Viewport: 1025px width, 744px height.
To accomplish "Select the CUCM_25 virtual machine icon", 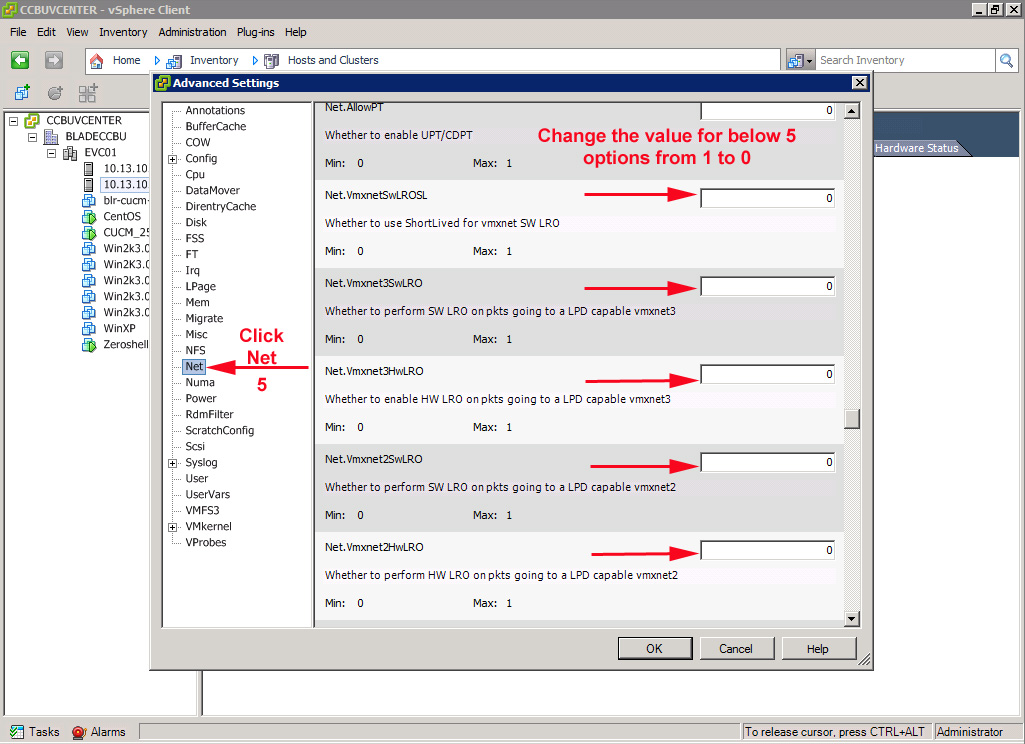I will pos(89,233).
